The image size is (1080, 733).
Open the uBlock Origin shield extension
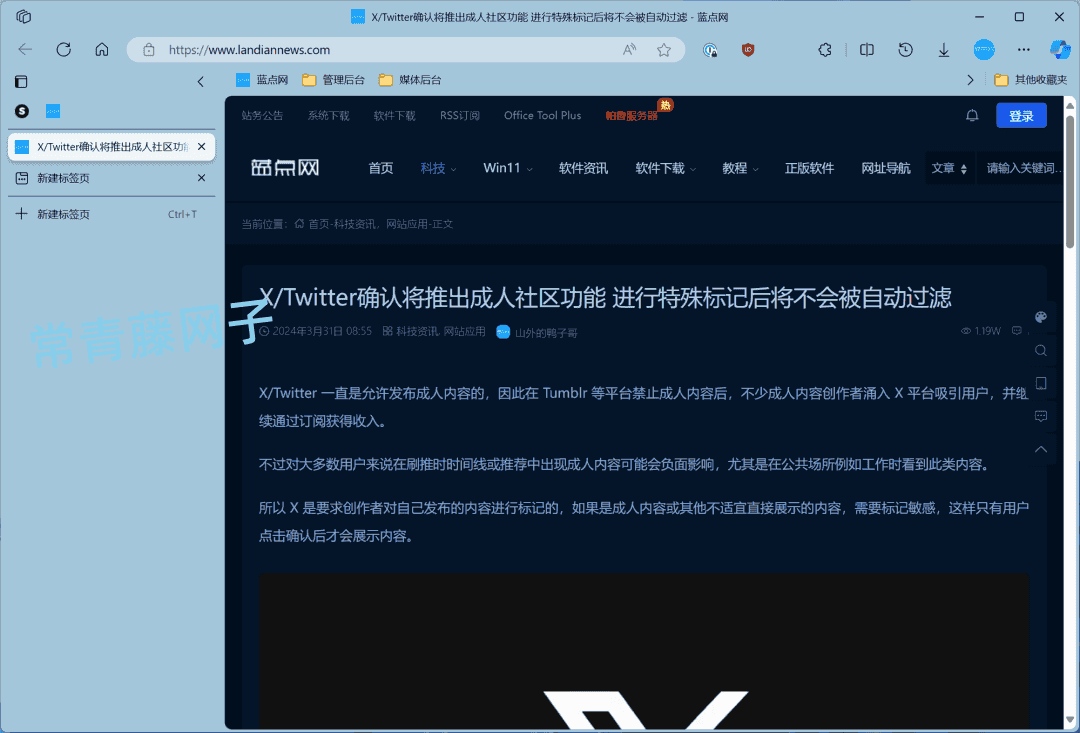coord(748,50)
